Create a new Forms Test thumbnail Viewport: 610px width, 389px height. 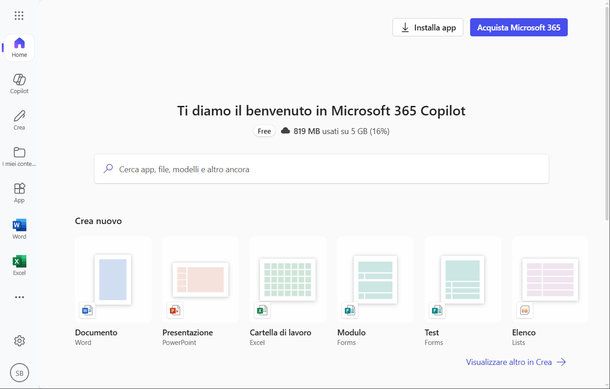tap(463, 279)
